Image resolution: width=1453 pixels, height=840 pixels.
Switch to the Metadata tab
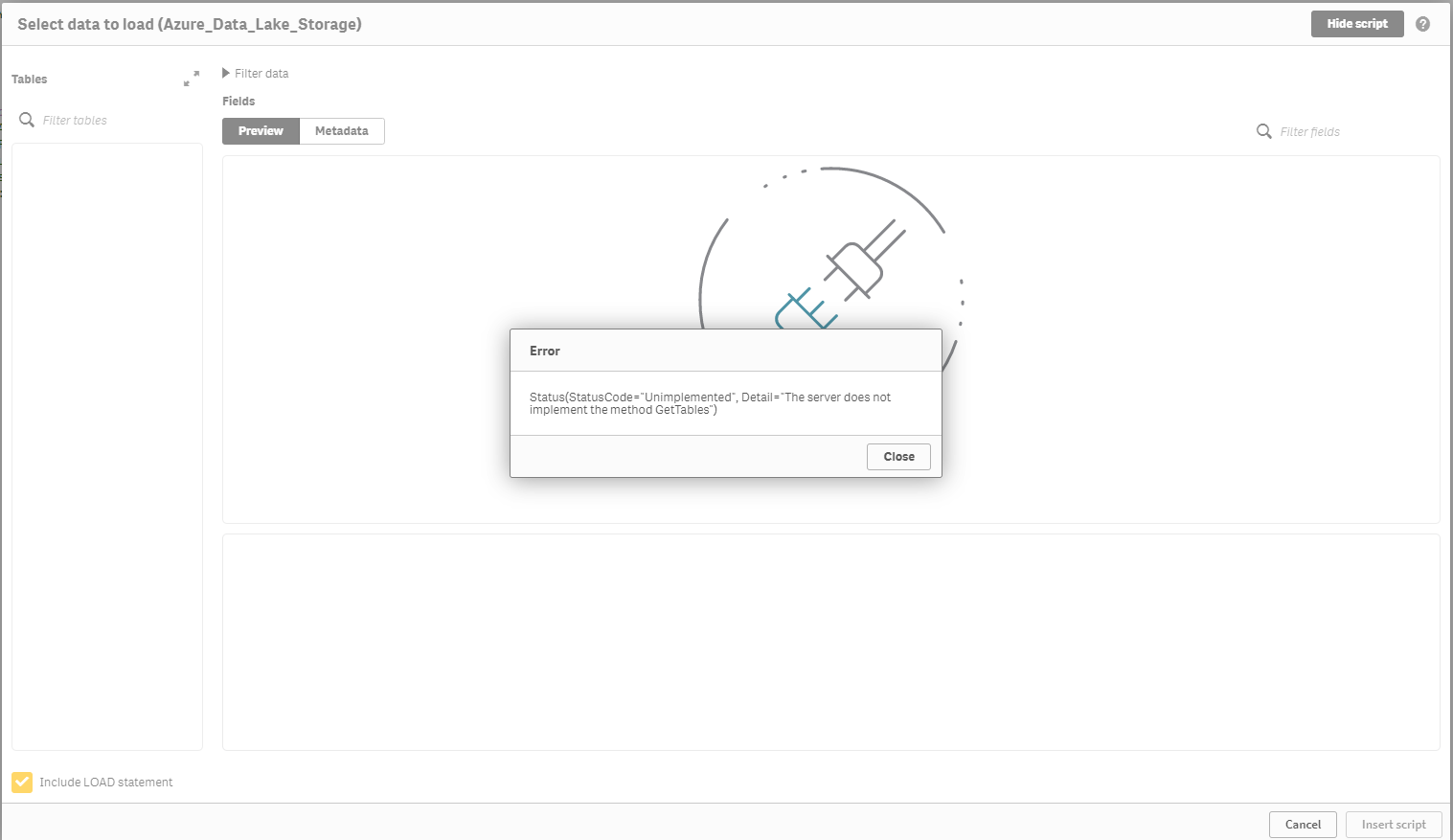pyautogui.click(x=342, y=130)
